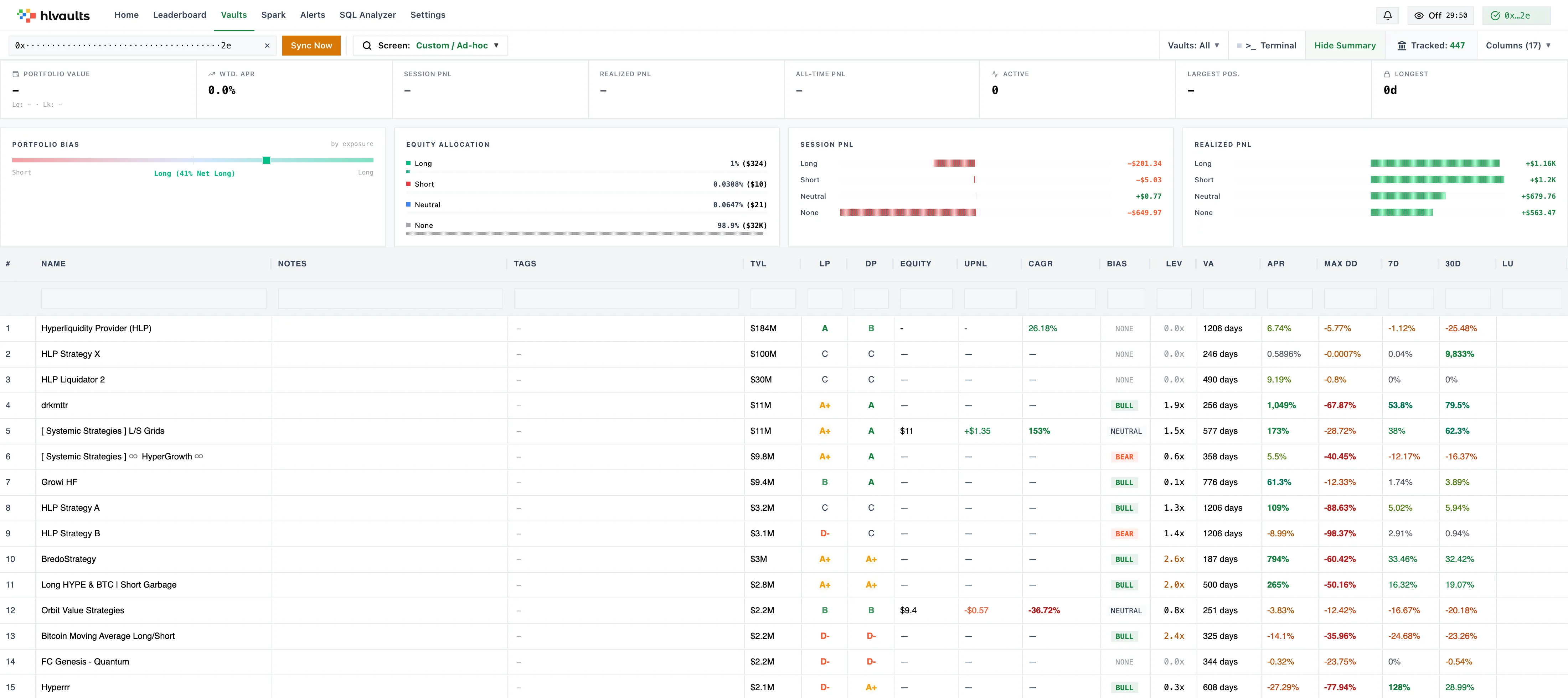Go to the Home tab

click(x=127, y=15)
